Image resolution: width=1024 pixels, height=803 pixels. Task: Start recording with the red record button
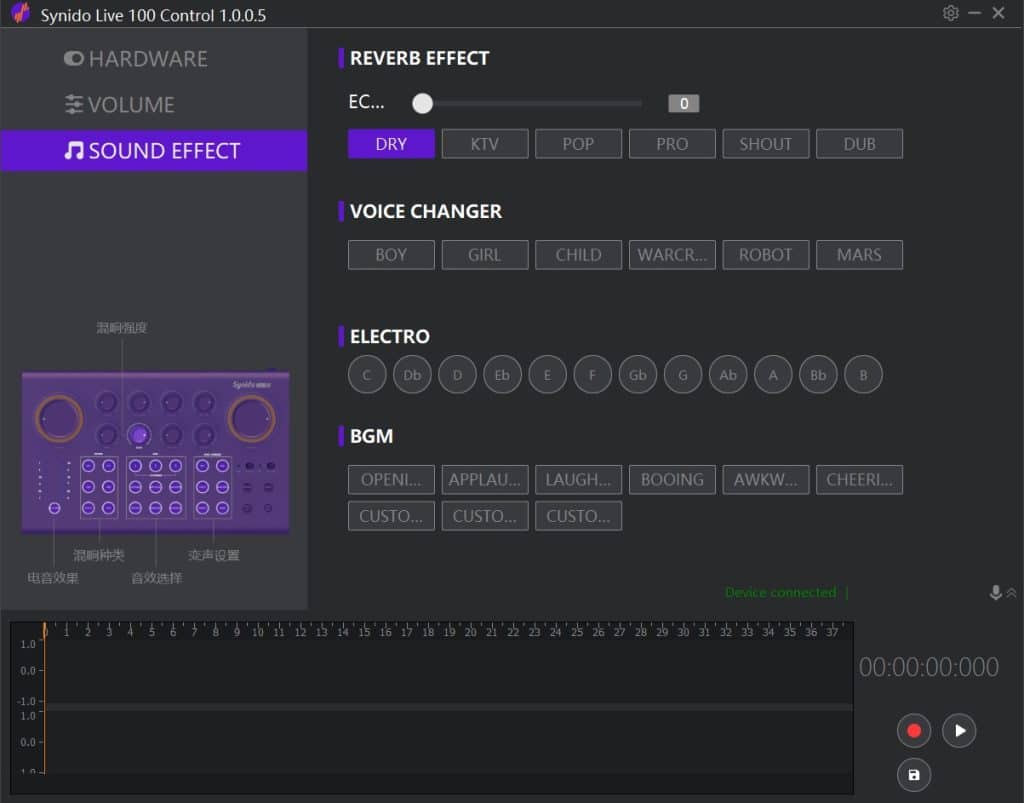coord(914,731)
